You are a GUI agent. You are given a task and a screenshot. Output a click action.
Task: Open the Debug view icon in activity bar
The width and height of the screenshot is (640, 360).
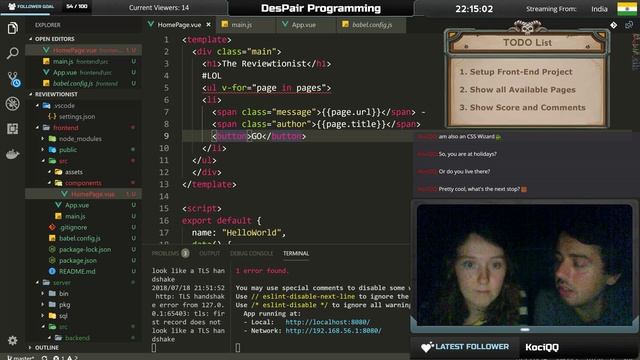click(13, 104)
